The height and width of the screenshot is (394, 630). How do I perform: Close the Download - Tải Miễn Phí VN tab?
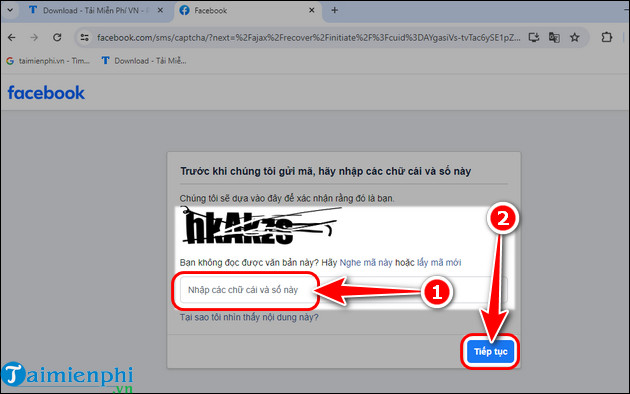click(x=160, y=10)
